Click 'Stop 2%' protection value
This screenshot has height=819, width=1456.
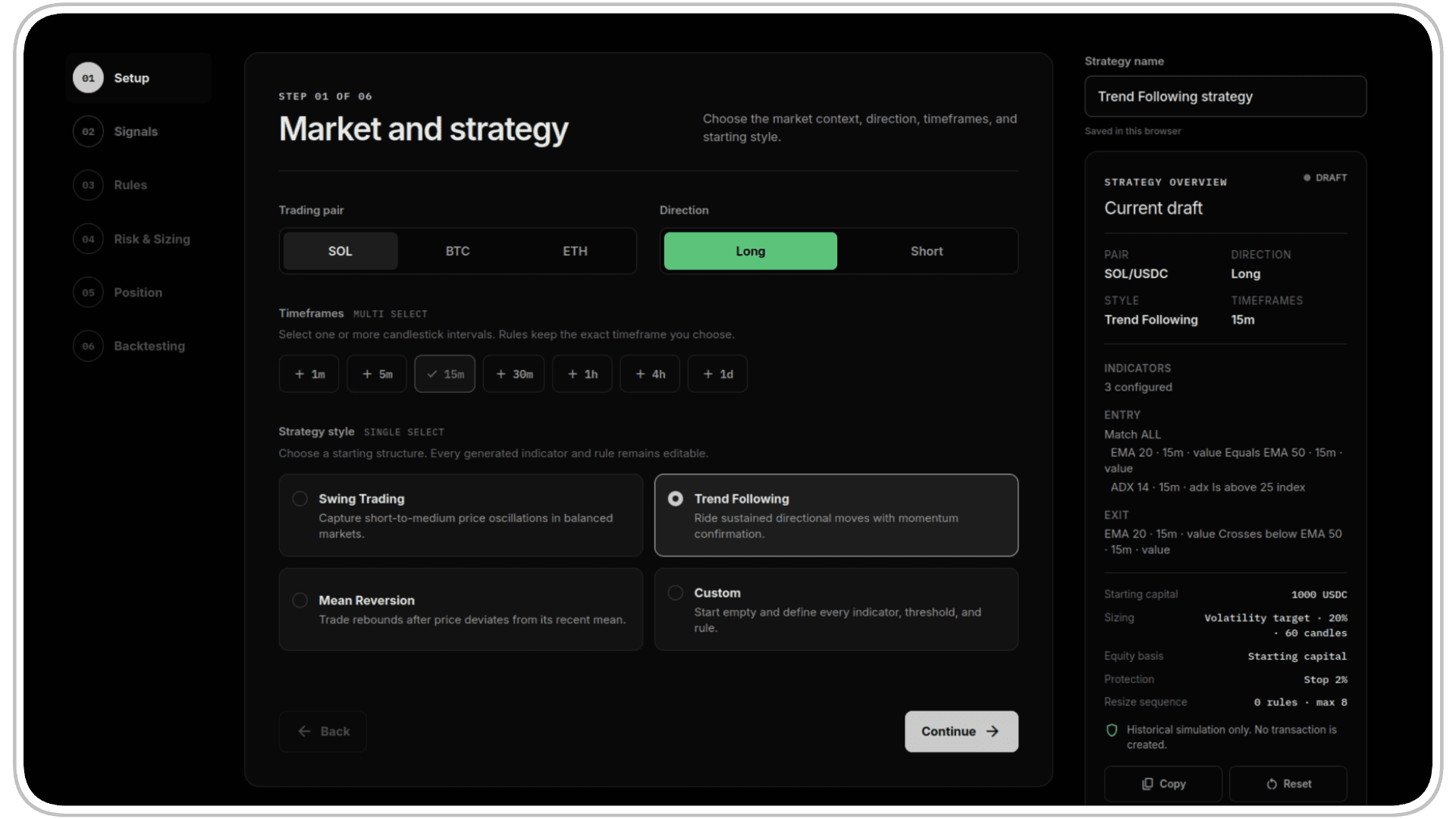pyautogui.click(x=1325, y=680)
